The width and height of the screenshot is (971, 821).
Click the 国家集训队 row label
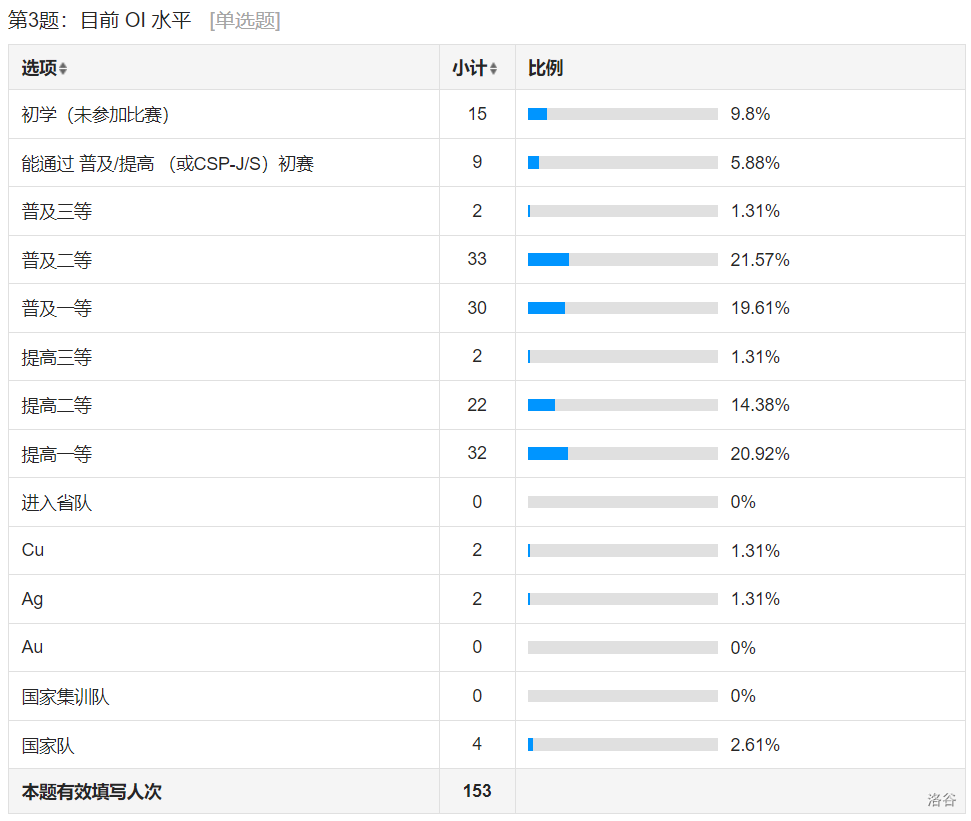point(66,697)
